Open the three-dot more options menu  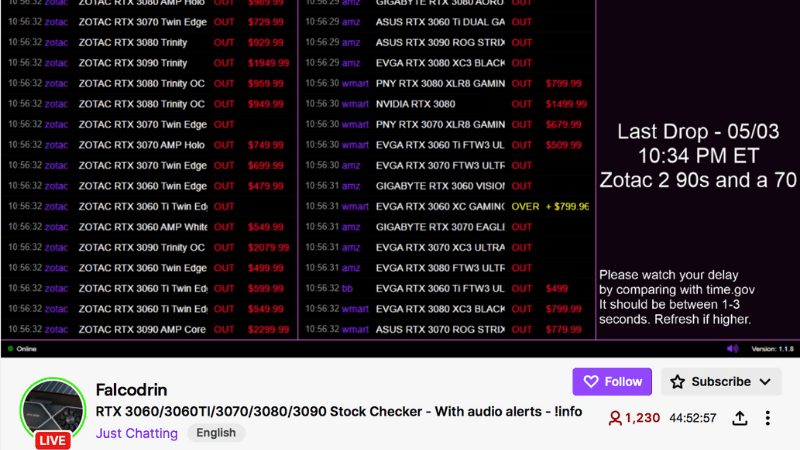click(768, 418)
